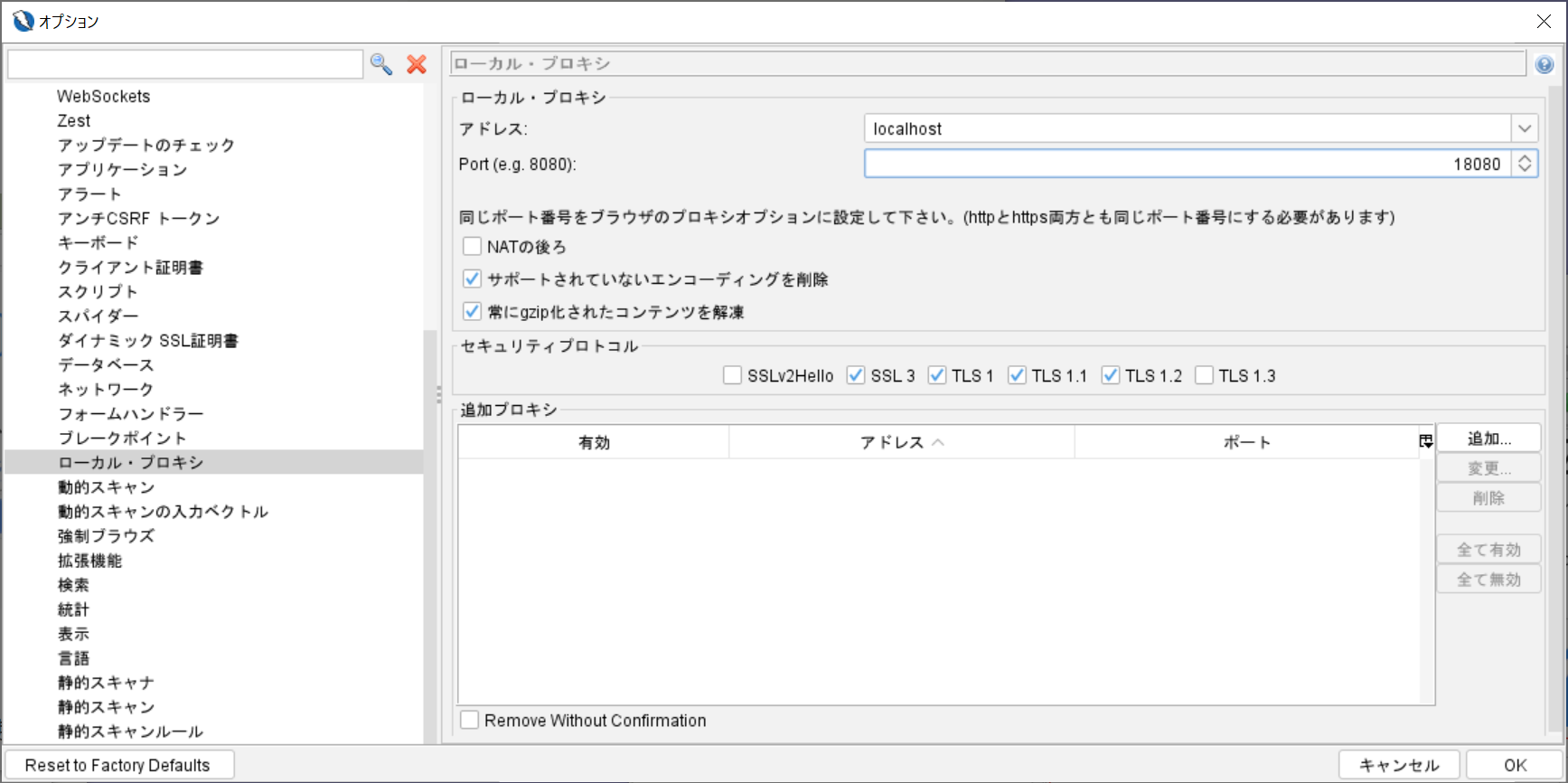Screen dimensions: 1568x783
Task: Enable SSLv2Hello protocol checkbox
Action: tap(733, 375)
